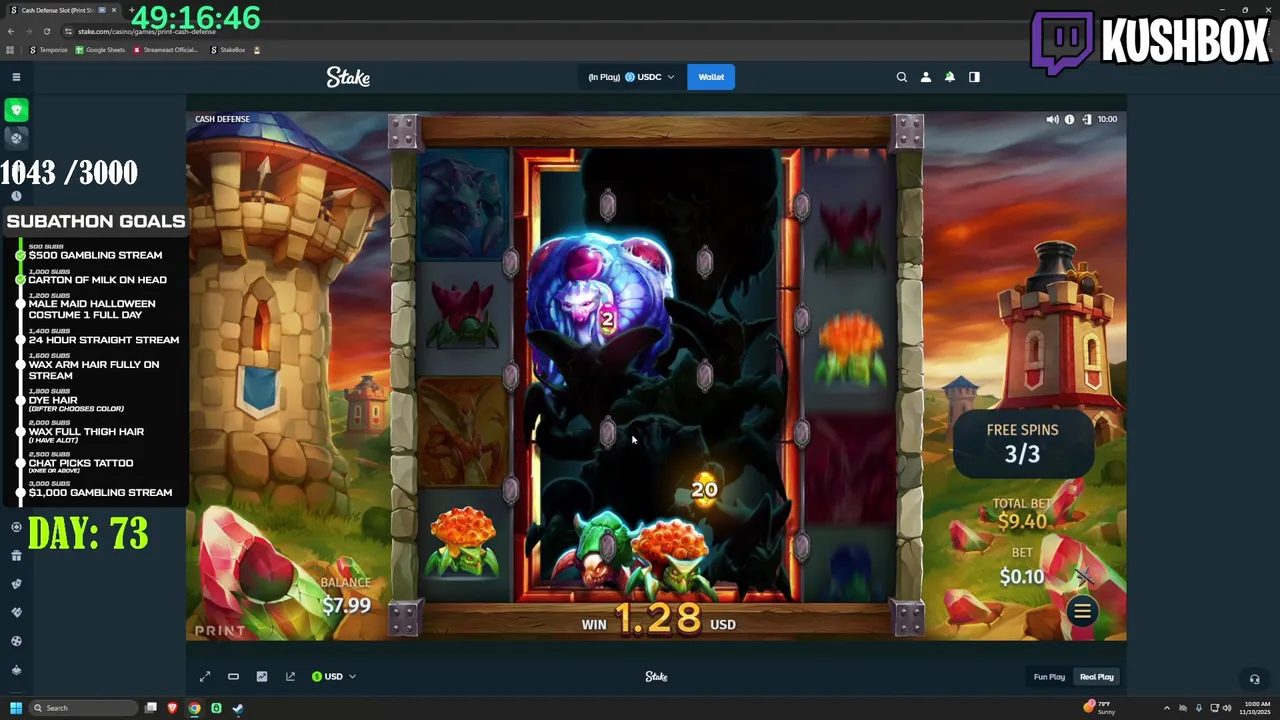This screenshot has height=720, width=1280.
Task: Open the StakeBox bookmark
Action: (x=228, y=50)
